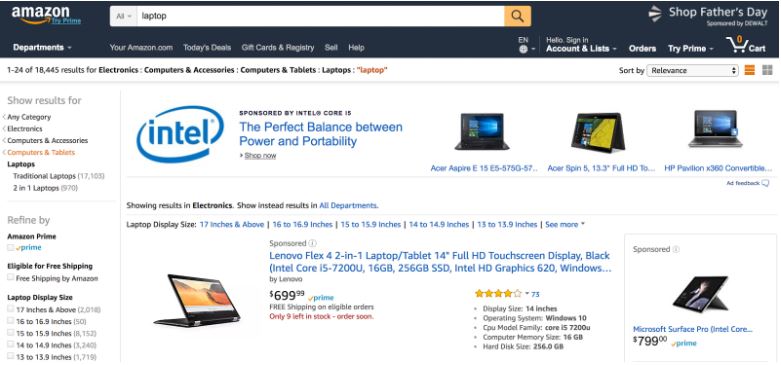This screenshot has width=781, height=365.
Task: Click the Intel Shop now link
Action: coord(260,156)
